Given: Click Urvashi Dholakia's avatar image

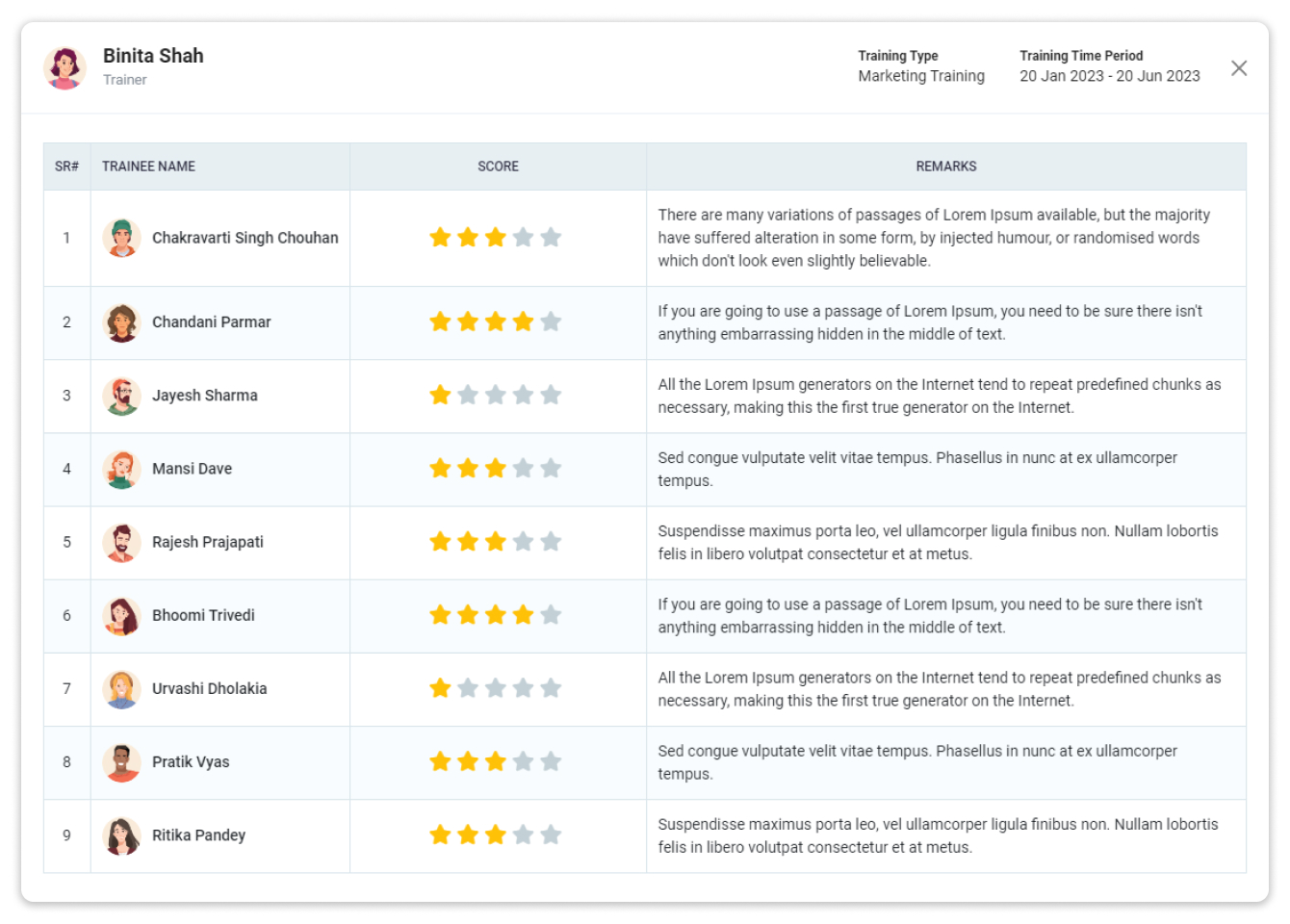Looking at the screenshot, I should [x=122, y=688].
